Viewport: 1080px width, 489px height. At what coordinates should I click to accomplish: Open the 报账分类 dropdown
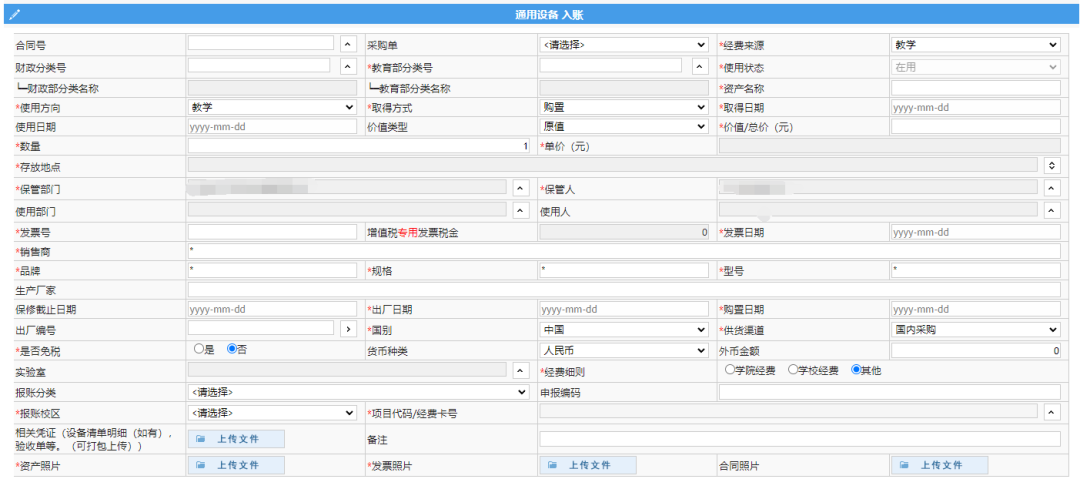358,392
